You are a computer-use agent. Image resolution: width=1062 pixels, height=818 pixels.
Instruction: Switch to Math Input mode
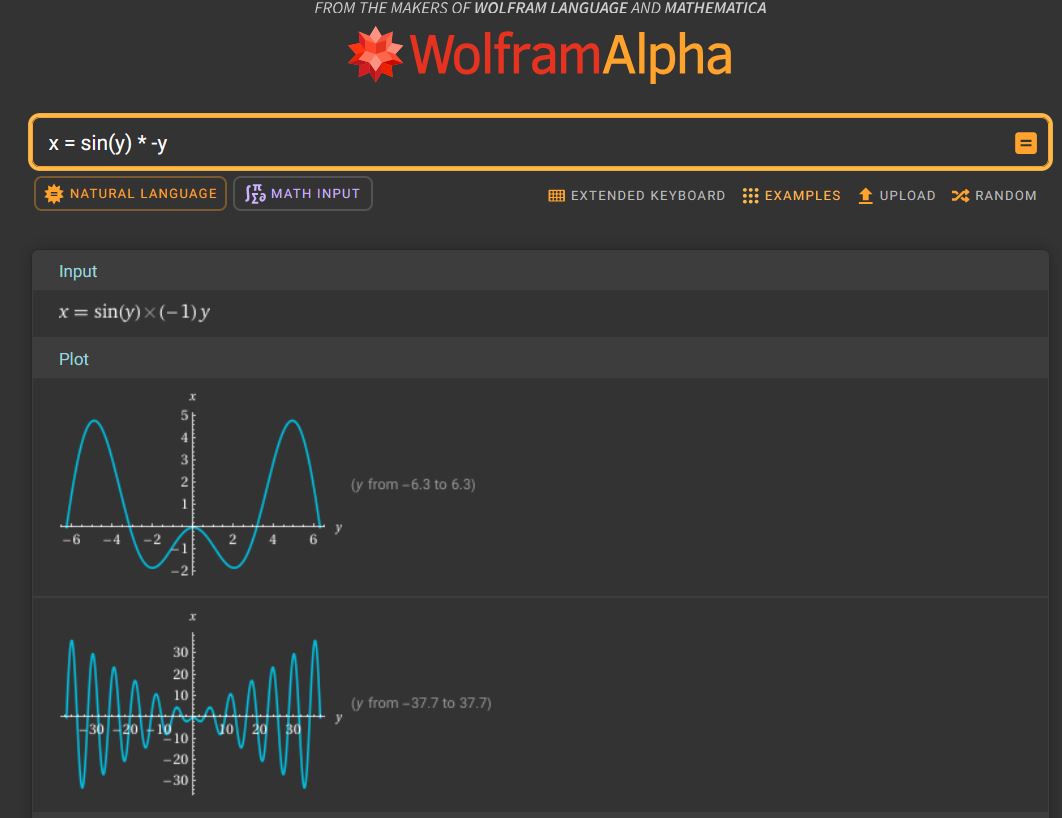click(303, 194)
